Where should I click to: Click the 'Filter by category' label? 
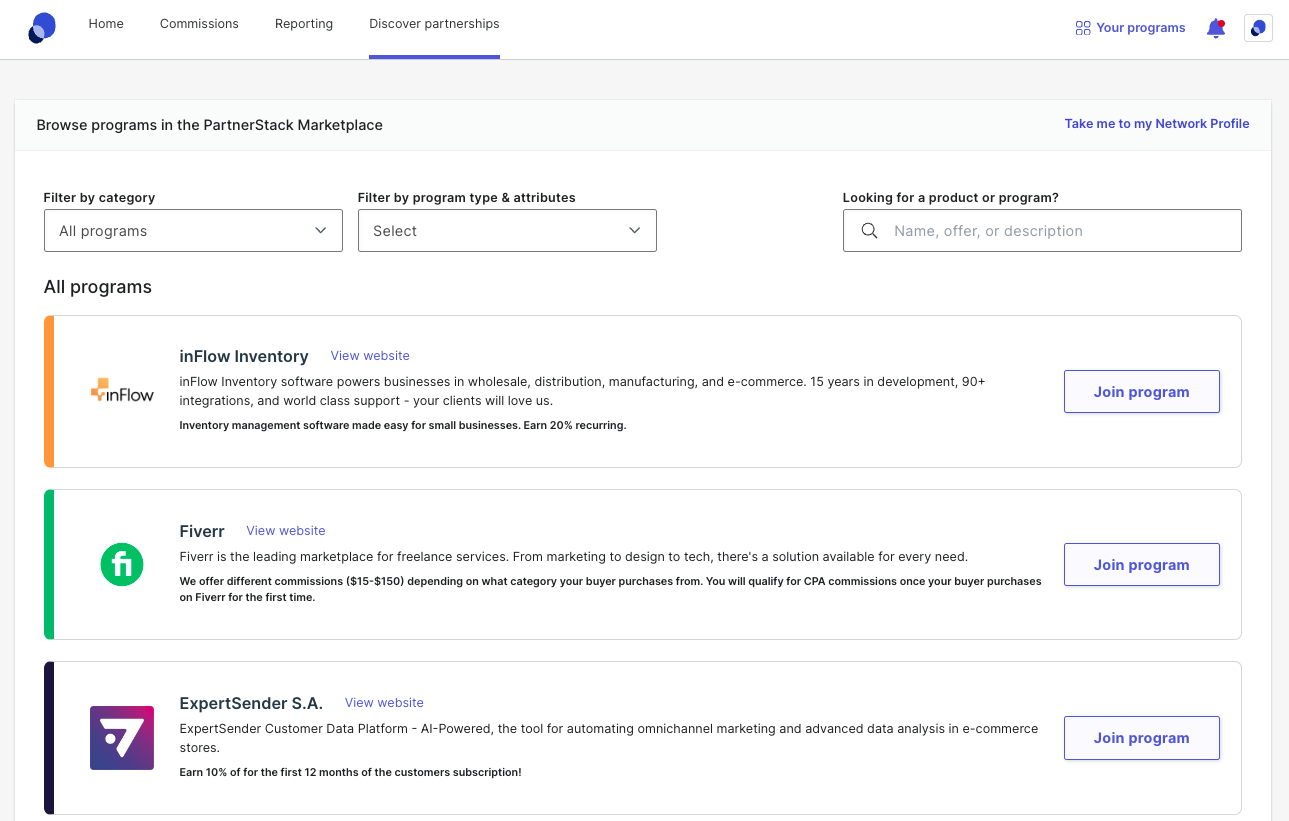point(100,198)
